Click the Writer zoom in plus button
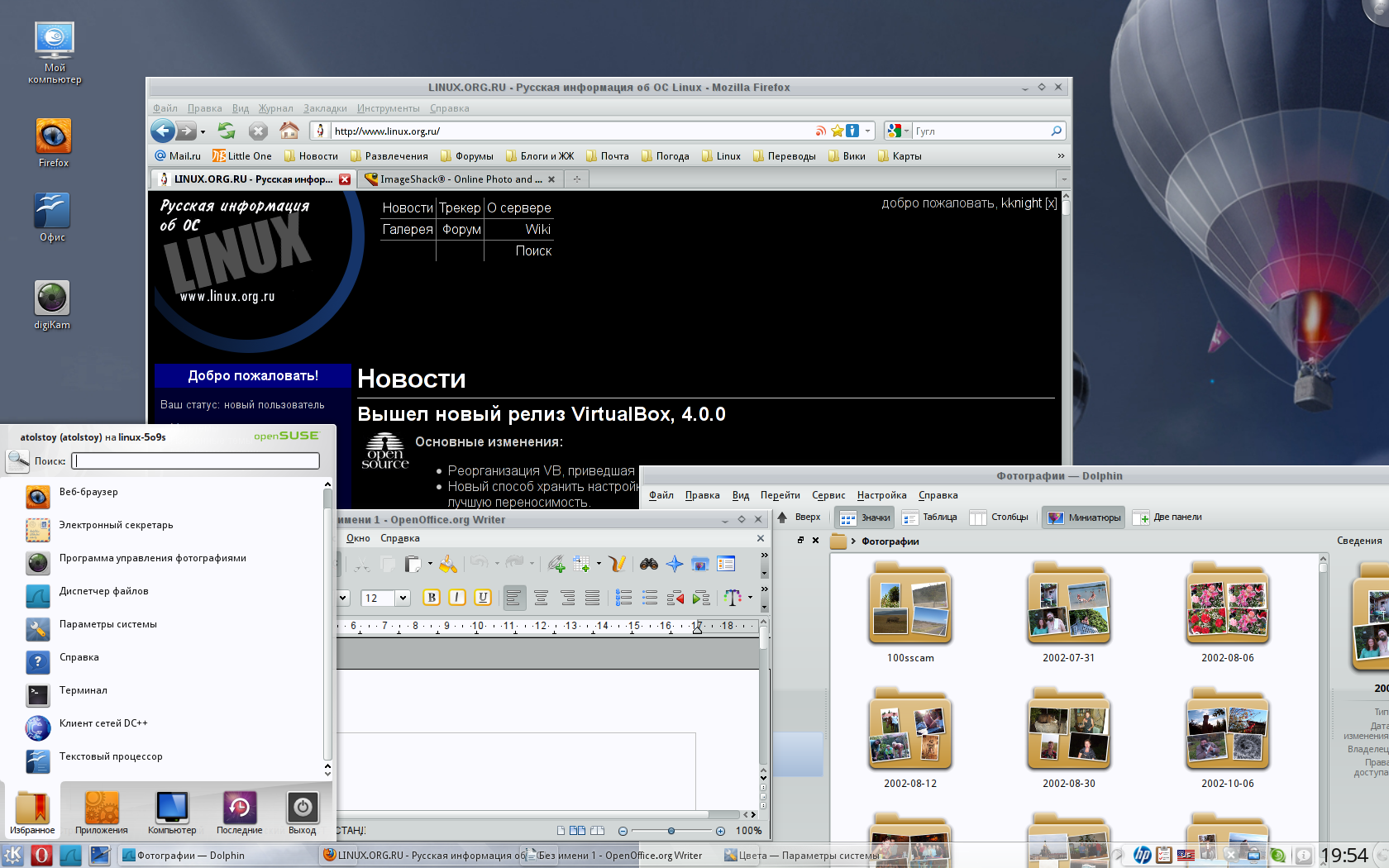 coord(720,831)
